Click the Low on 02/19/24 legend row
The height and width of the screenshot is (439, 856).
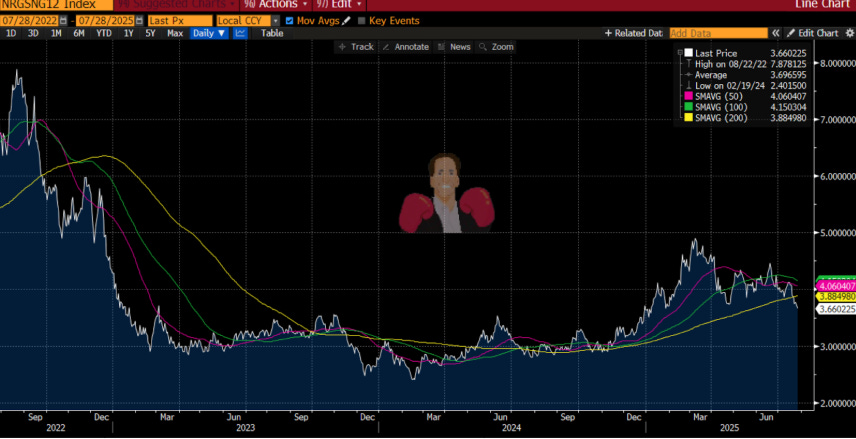(x=745, y=86)
